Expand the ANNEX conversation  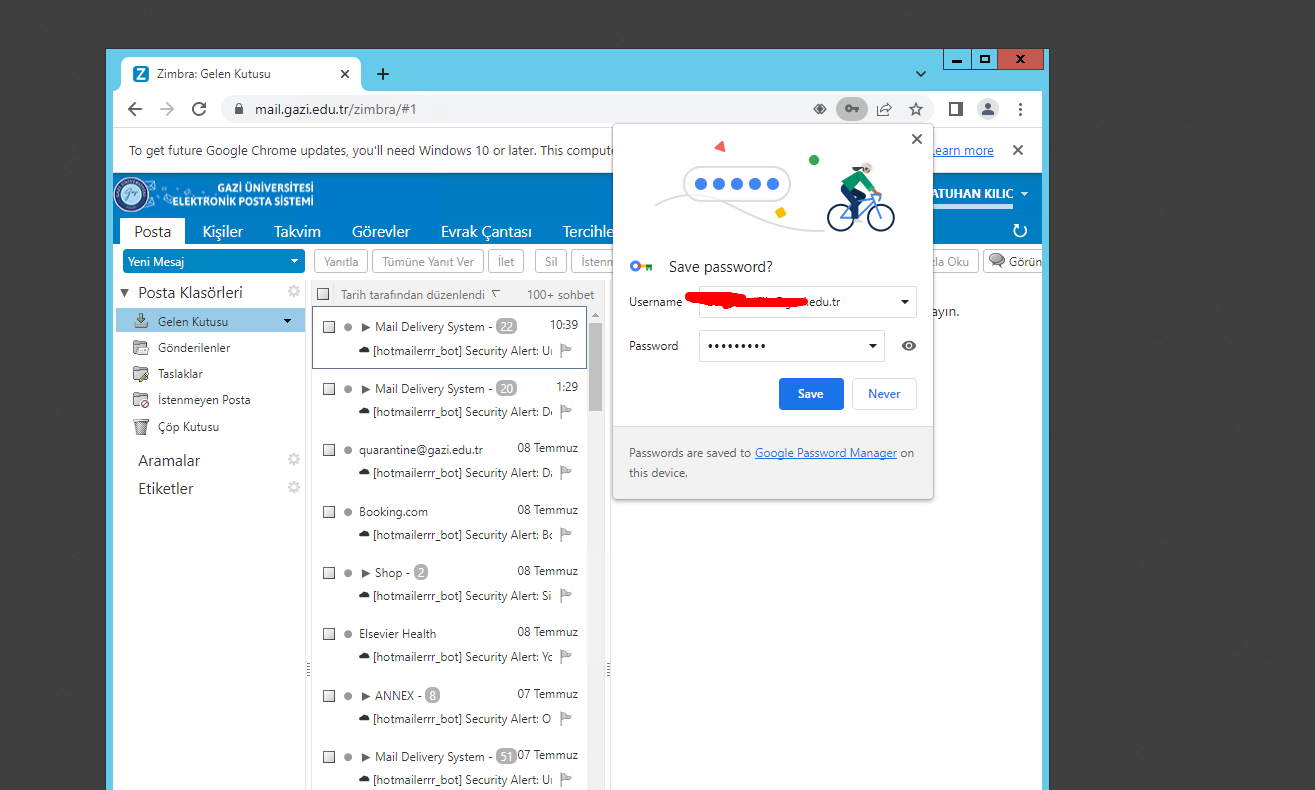coord(366,696)
